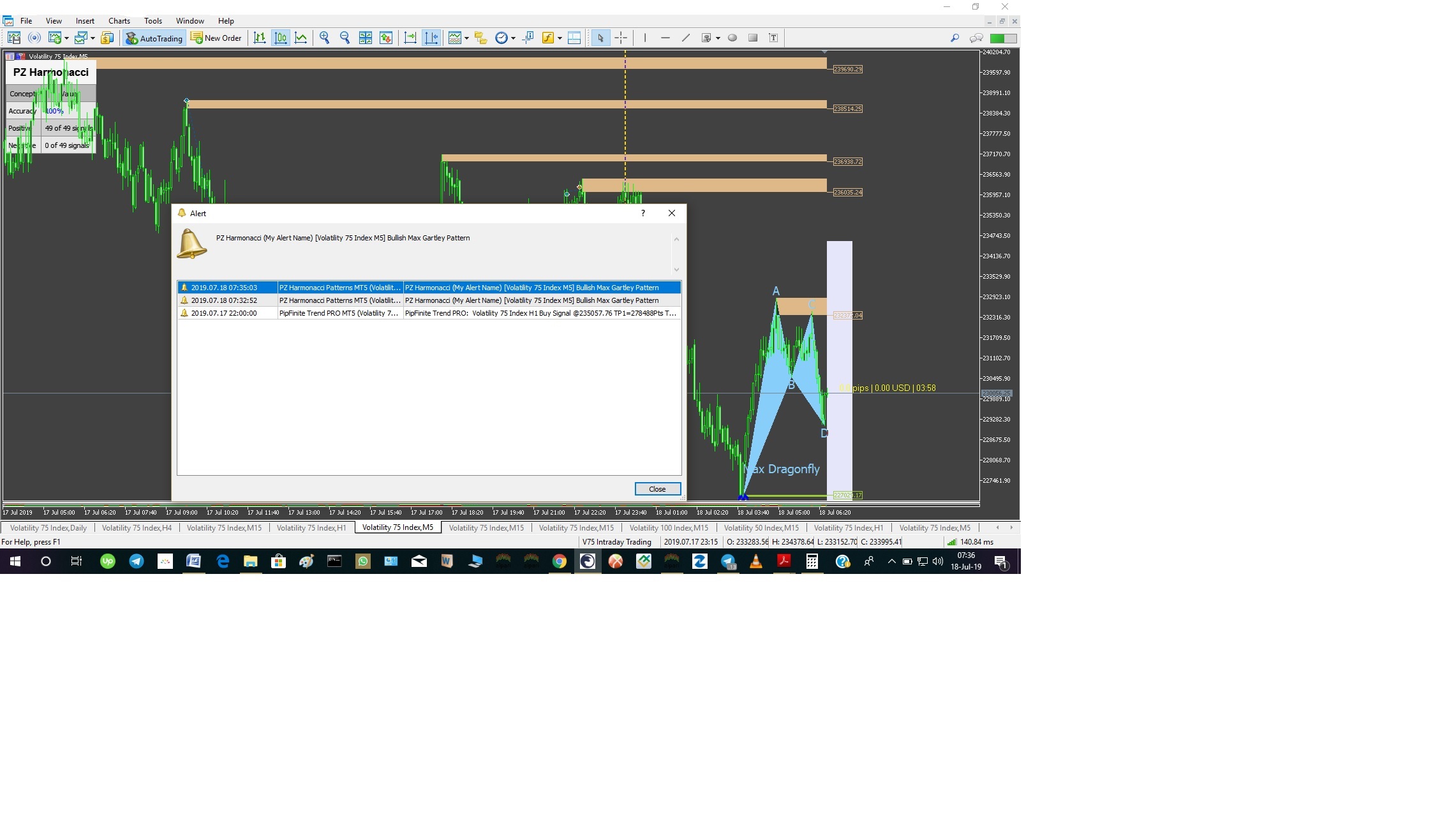
Task: Click the New Order button
Action: click(216, 38)
